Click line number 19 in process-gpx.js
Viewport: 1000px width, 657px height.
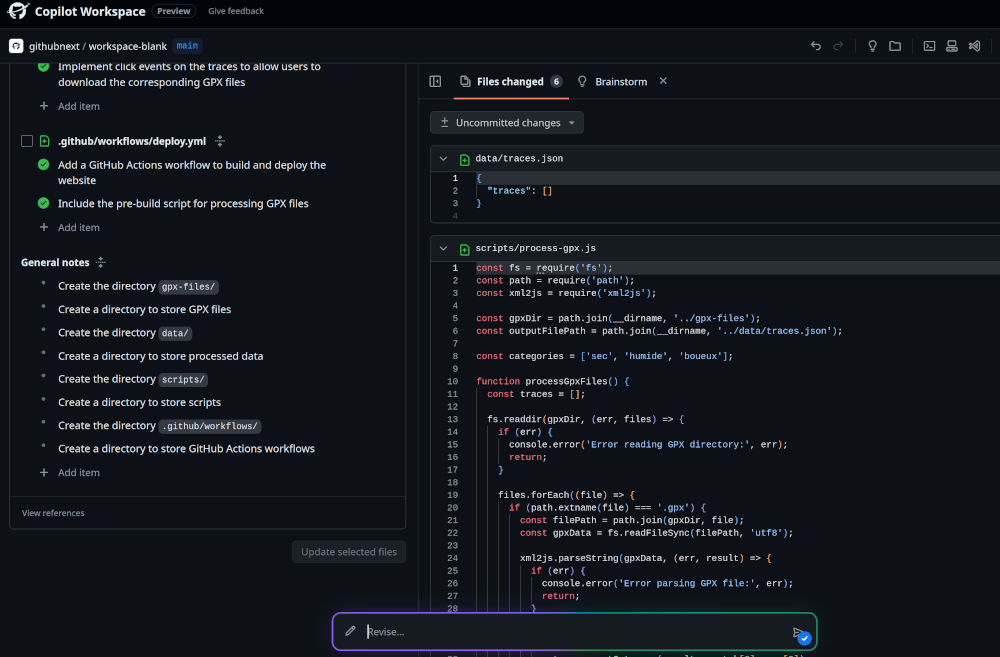(x=452, y=495)
